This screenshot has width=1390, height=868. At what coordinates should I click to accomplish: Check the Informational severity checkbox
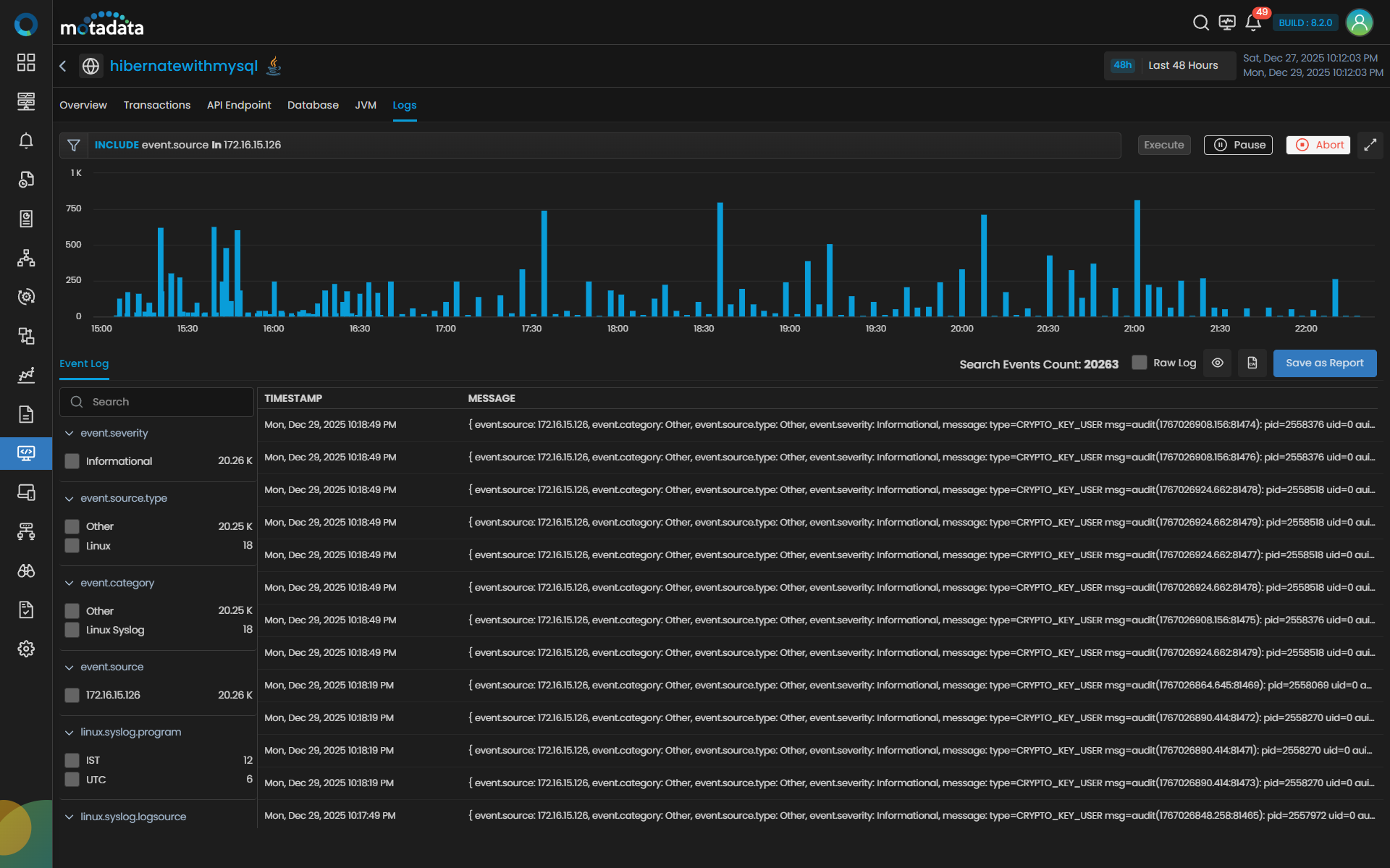coord(72,461)
